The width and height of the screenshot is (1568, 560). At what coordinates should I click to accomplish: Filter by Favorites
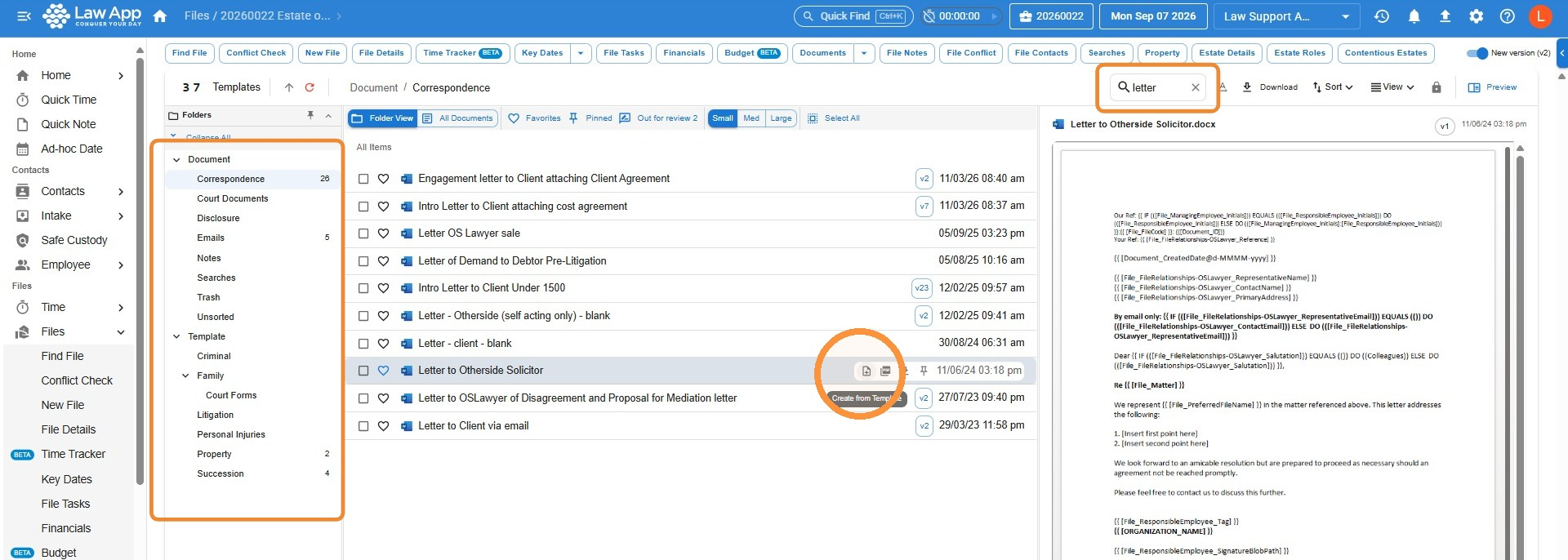(x=534, y=118)
